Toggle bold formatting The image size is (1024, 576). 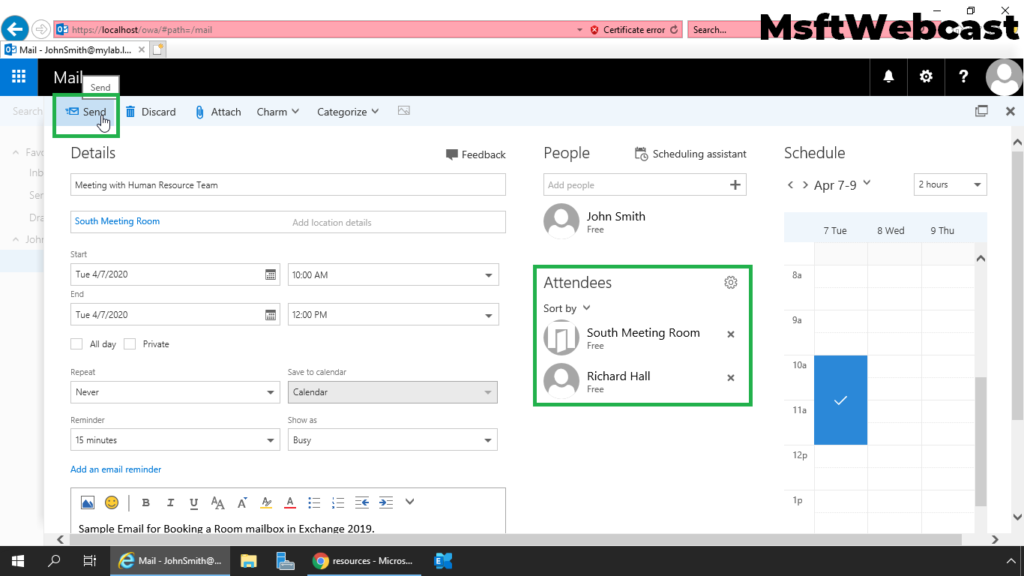[146, 502]
